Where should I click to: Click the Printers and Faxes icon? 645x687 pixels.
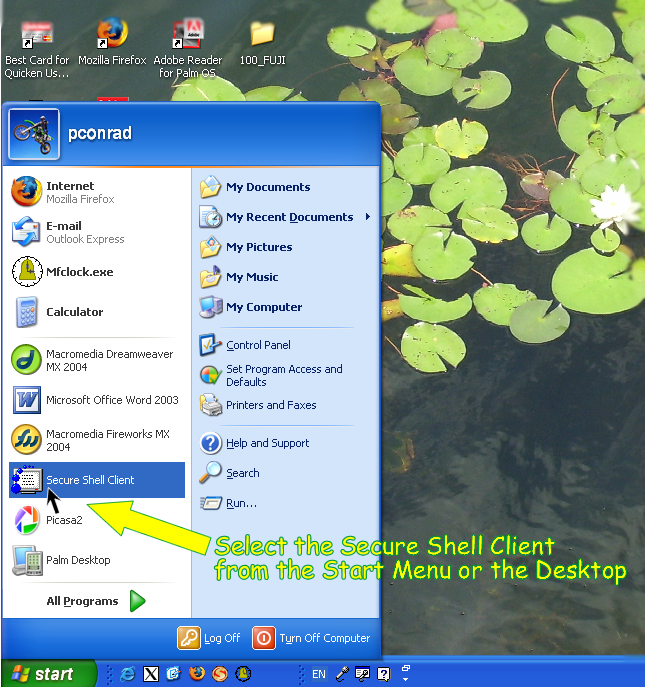click(211, 405)
